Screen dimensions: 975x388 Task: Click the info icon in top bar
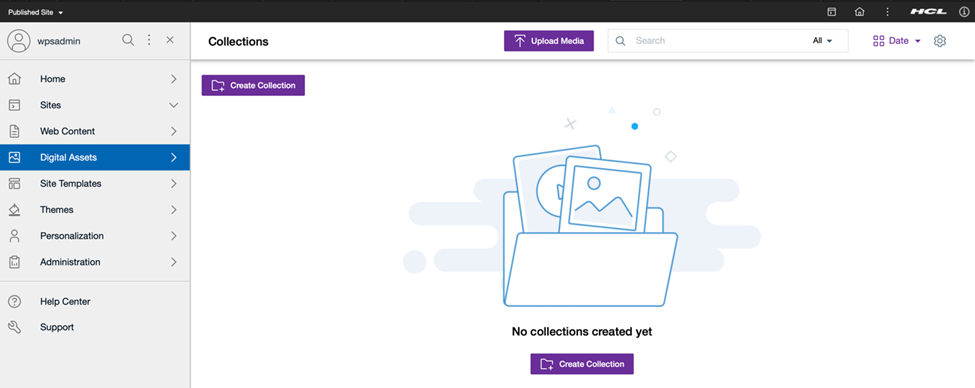pos(963,12)
